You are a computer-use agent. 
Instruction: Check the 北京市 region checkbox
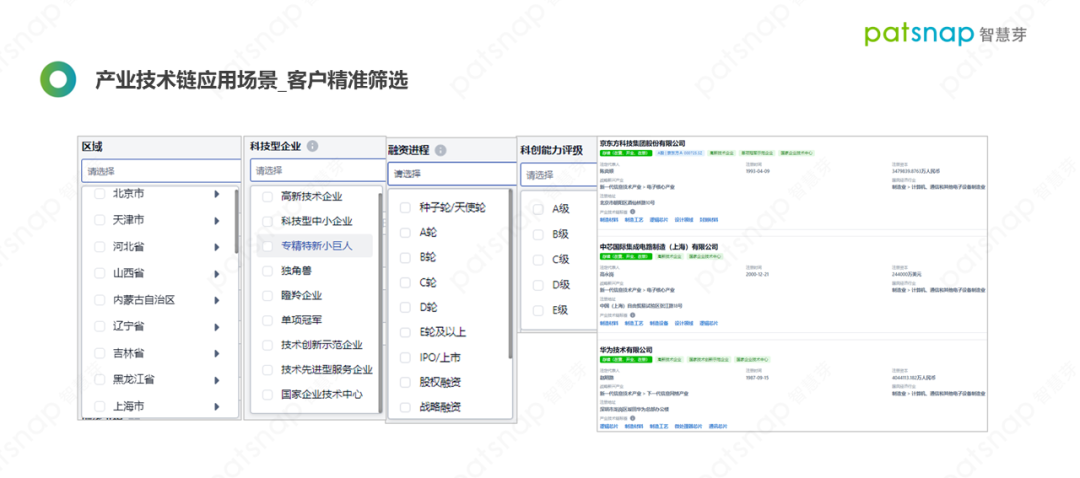(x=100, y=194)
